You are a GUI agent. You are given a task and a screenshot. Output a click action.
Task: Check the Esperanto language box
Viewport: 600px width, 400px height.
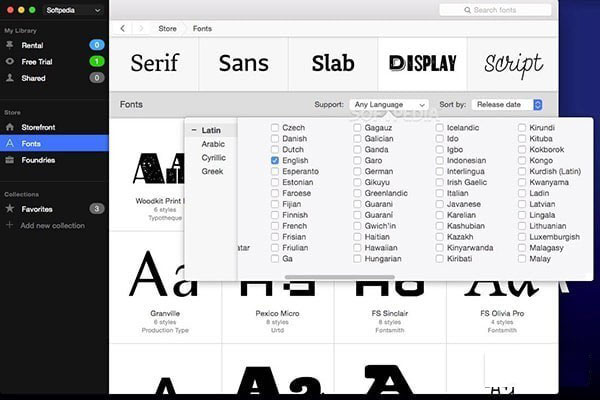[275, 171]
